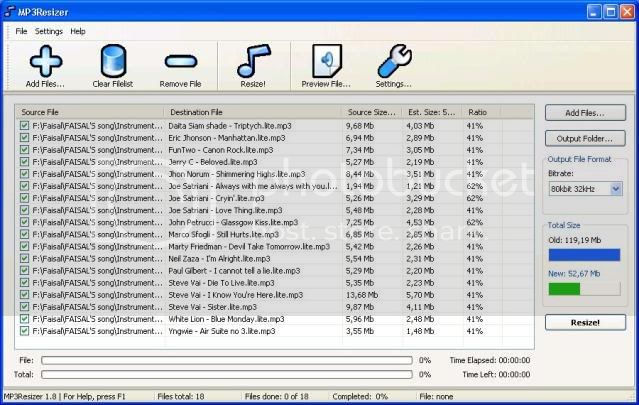This screenshot has height=405, width=639.
Task: Click Time Elapsed: 00:00:00 label
Action: (490, 360)
